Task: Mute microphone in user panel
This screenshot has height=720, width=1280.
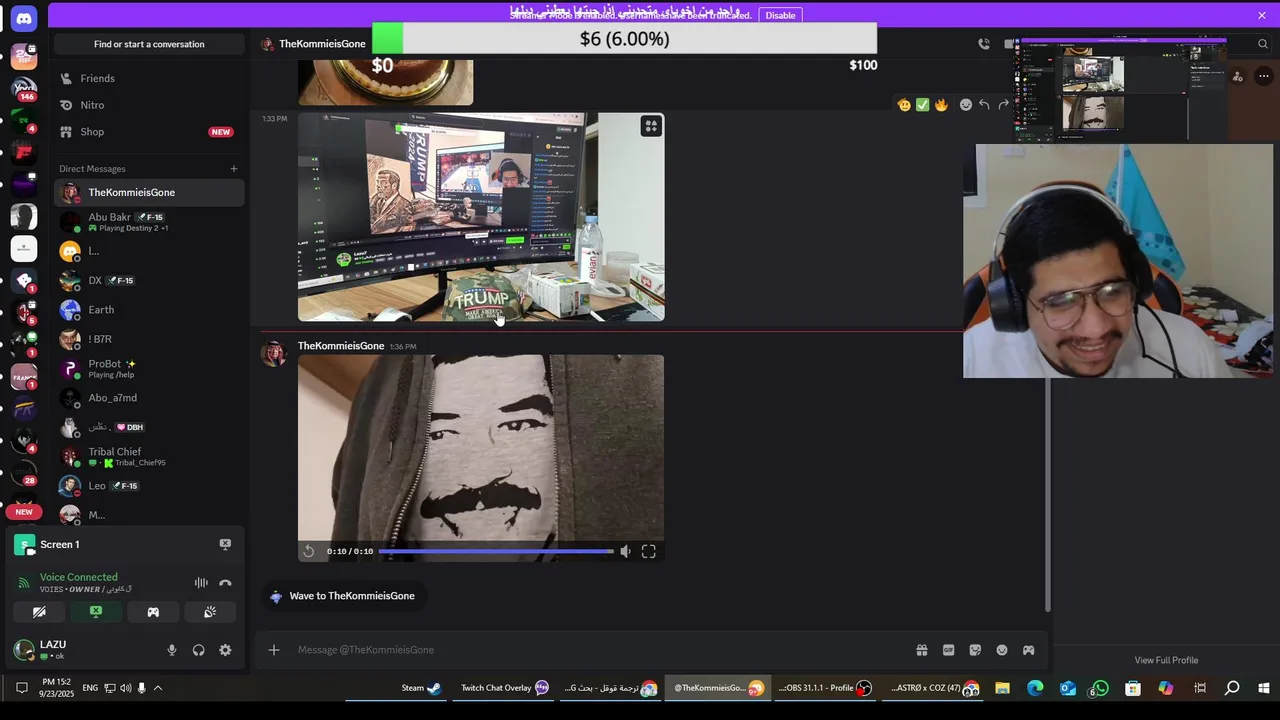Action: click(172, 650)
